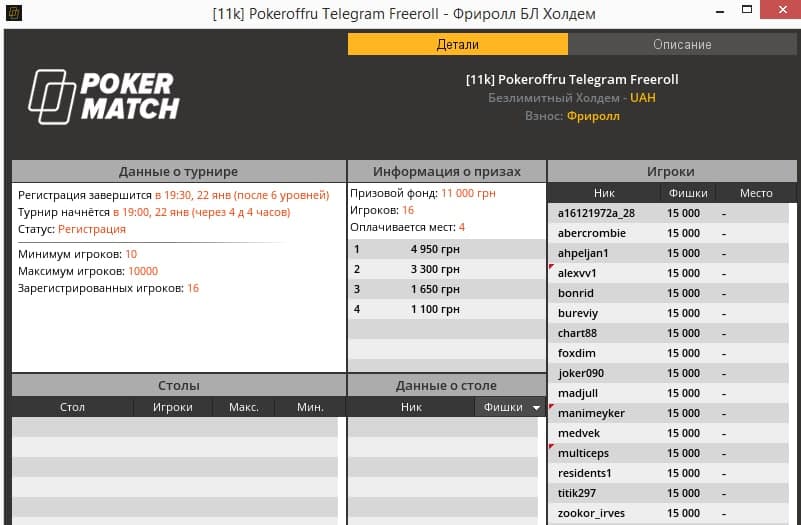Click the red flag marker beside alexvv1
Screen dimensions: 801x525
(551, 266)
